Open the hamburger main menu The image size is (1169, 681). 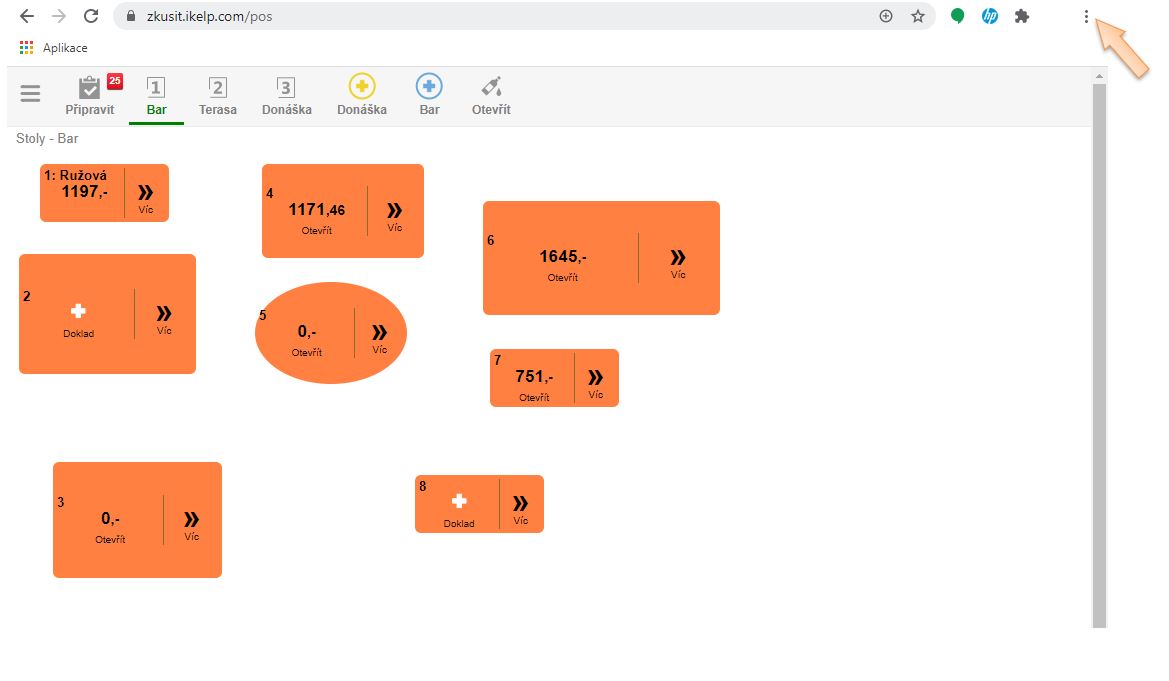tap(31, 94)
